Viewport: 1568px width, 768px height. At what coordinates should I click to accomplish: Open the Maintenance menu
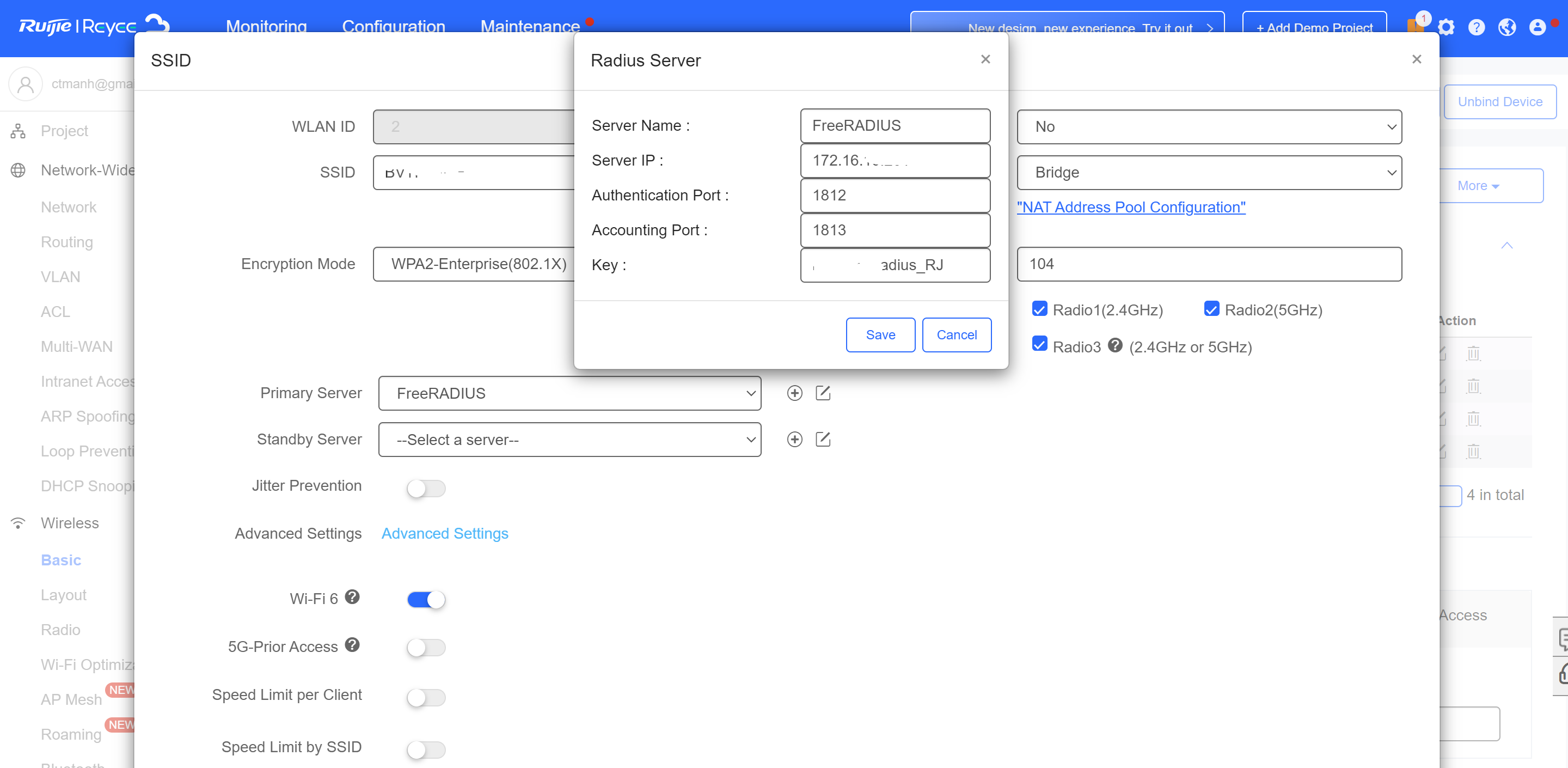pyautogui.click(x=530, y=27)
